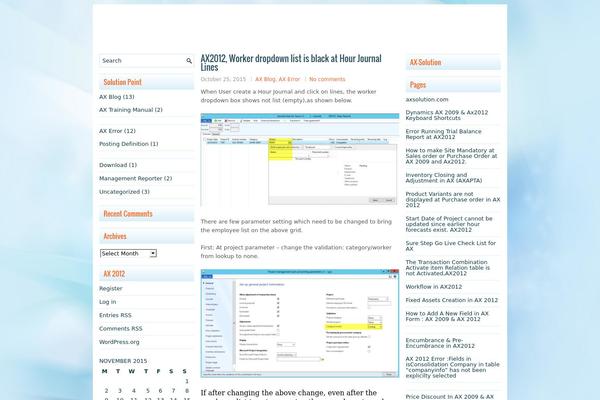Visit the WordPress.org link
This screenshot has width=600, height=400.
(x=119, y=342)
